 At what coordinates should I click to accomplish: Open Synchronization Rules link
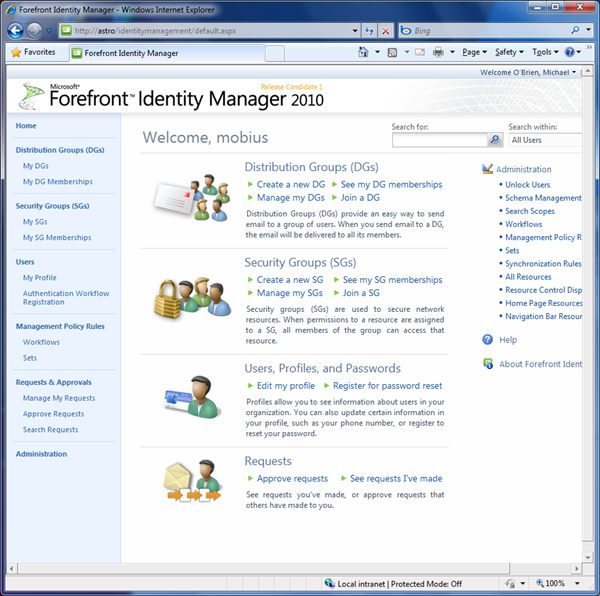[x=543, y=264]
